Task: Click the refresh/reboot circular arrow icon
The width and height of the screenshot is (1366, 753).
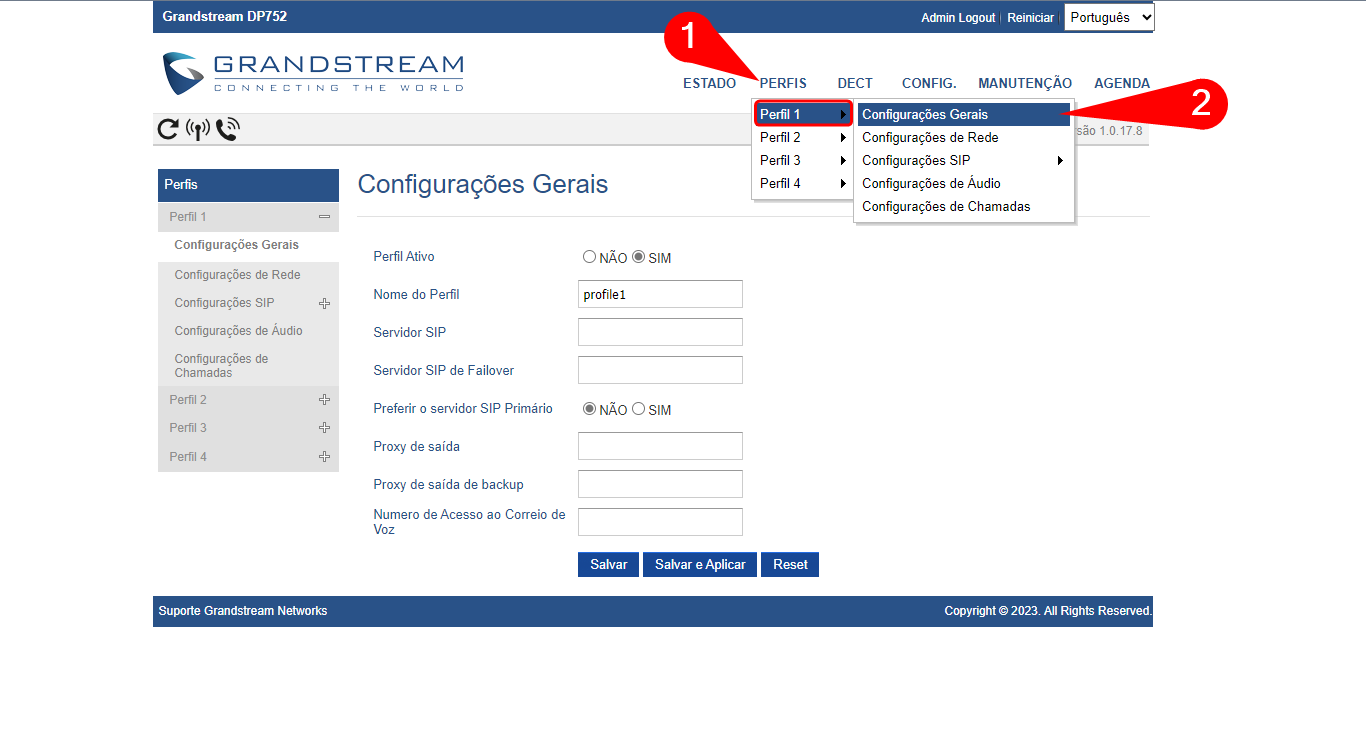Action: [168, 129]
